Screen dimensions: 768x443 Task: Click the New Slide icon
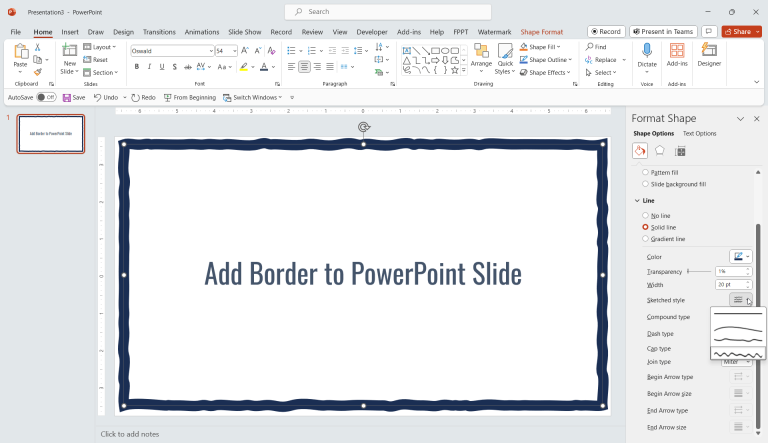(x=69, y=52)
